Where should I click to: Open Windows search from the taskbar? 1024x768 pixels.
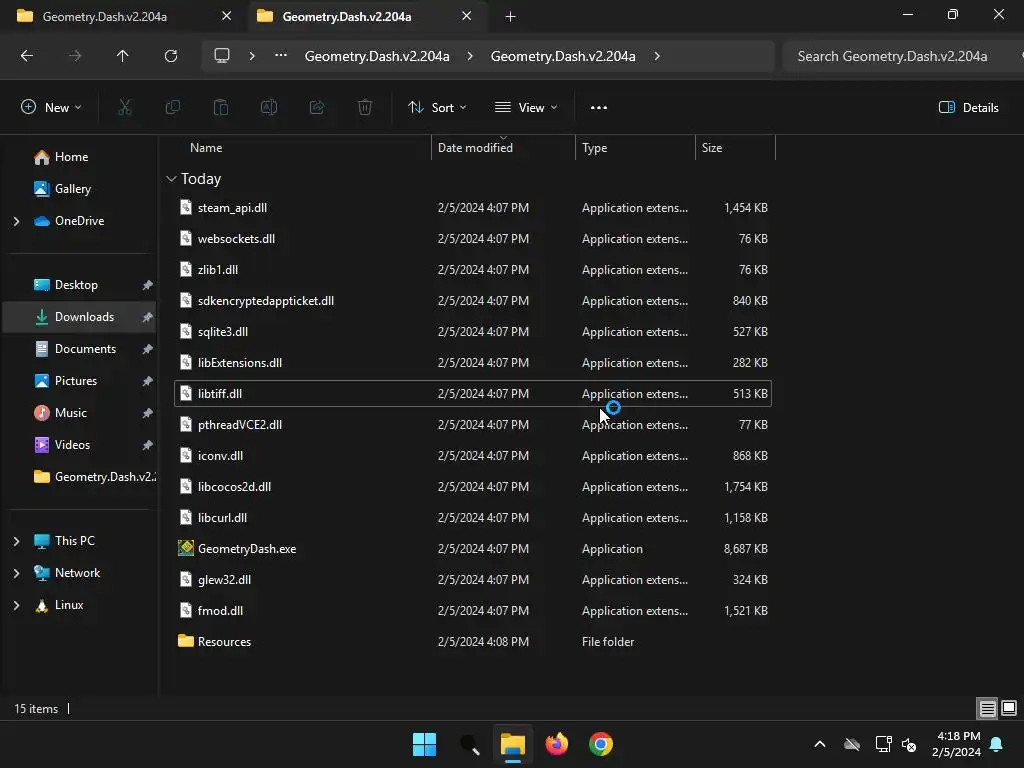[470, 744]
